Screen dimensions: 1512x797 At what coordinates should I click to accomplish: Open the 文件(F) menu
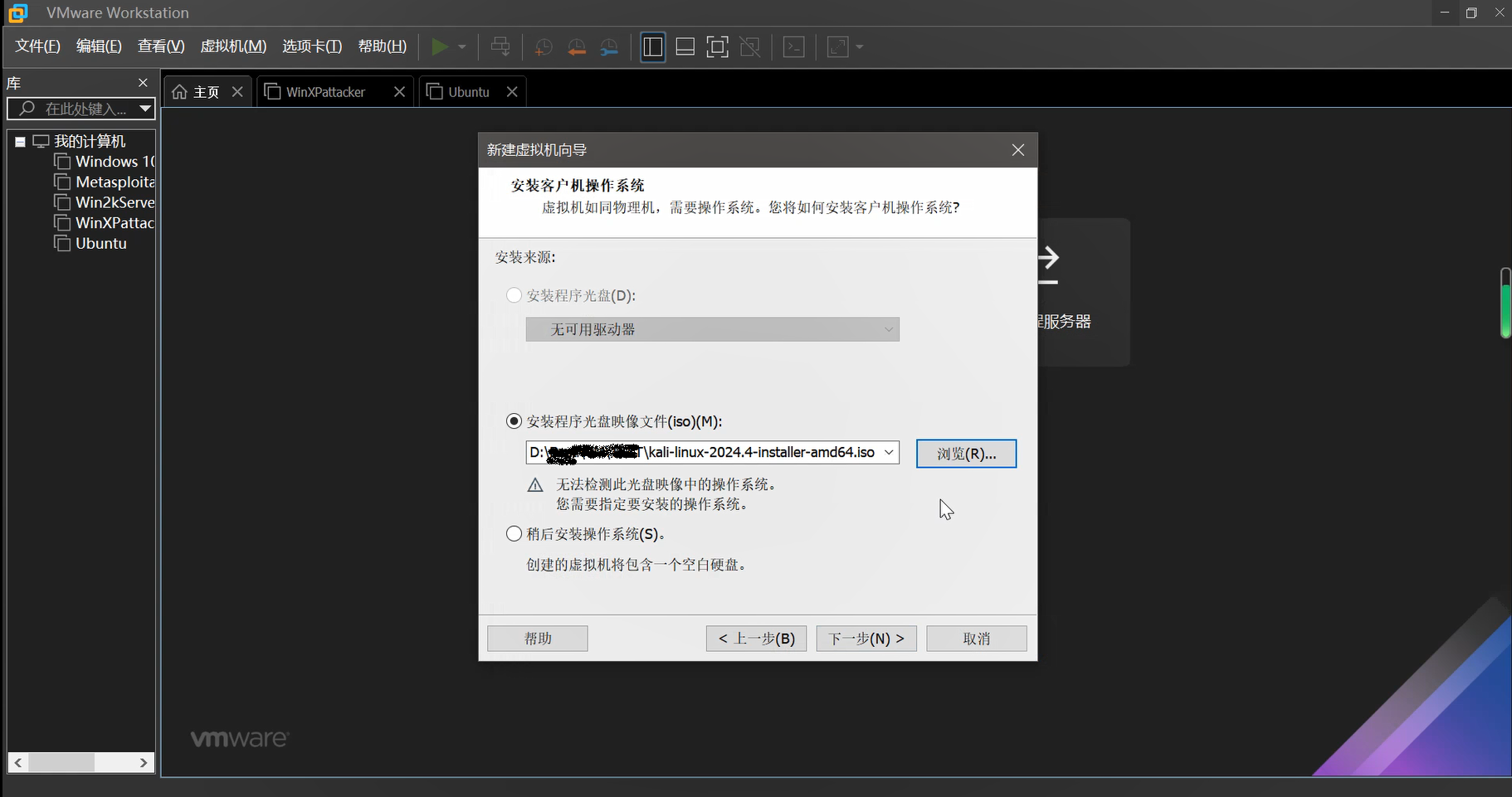[x=37, y=46]
